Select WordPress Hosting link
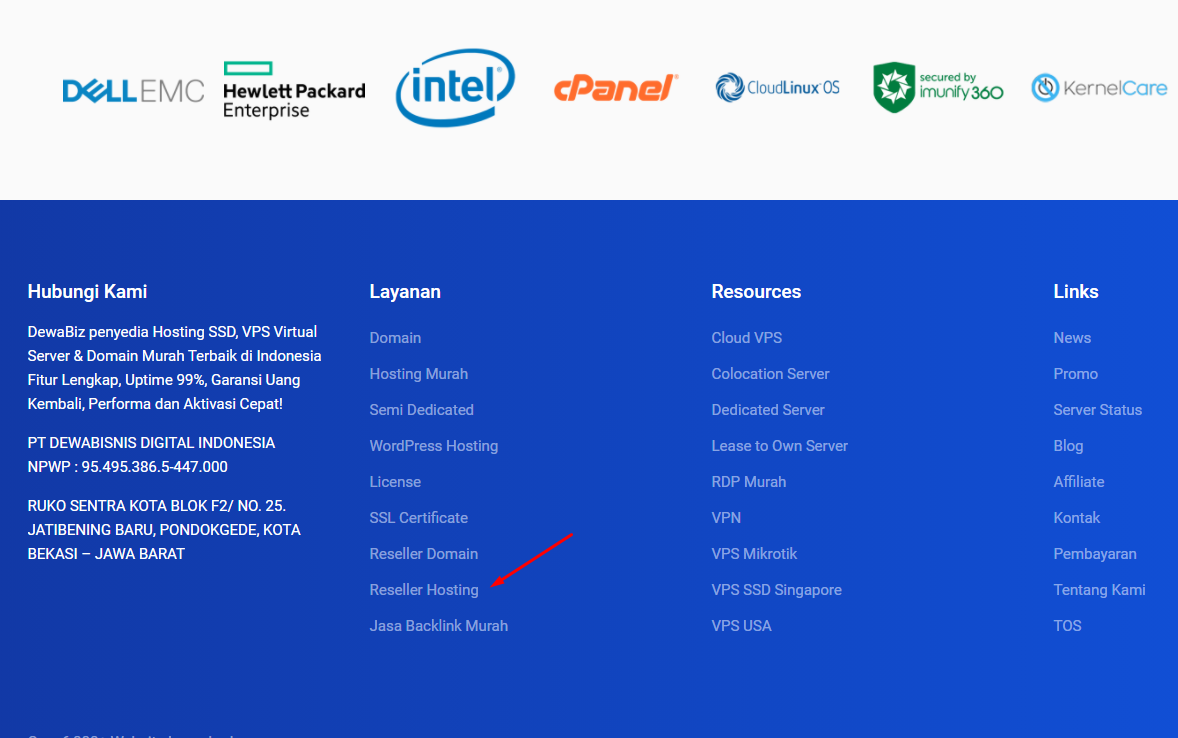This screenshot has width=1178, height=738. click(433, 446)
